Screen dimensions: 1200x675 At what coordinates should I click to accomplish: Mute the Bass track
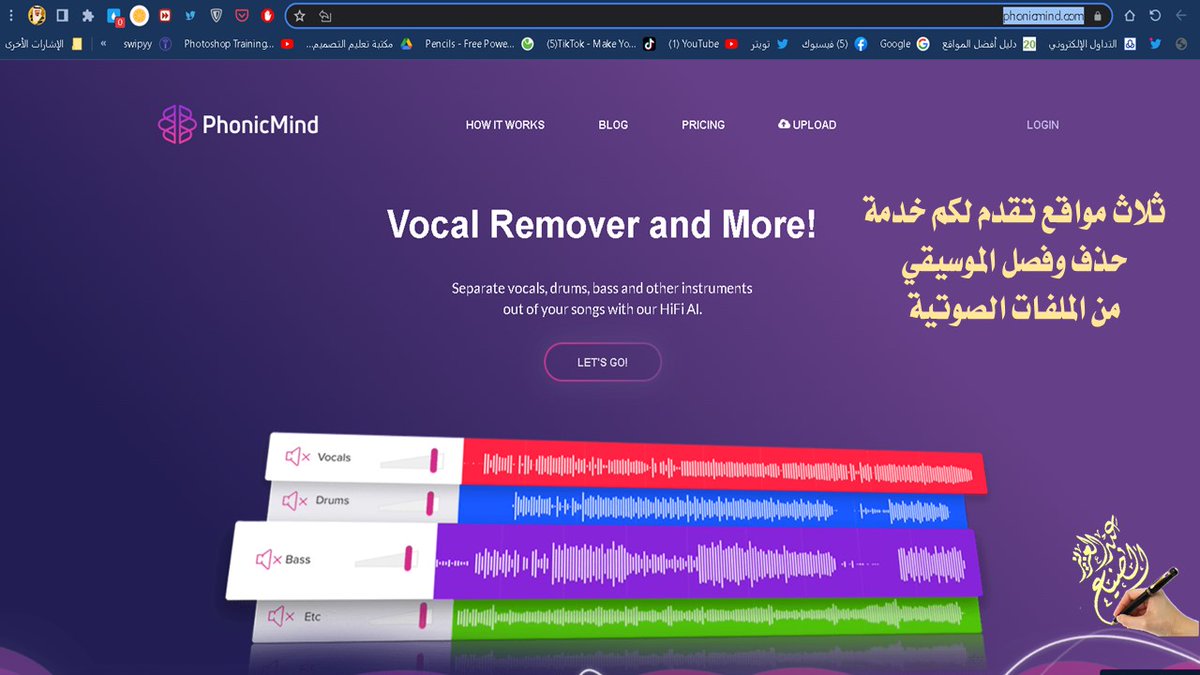pos(269,560)
